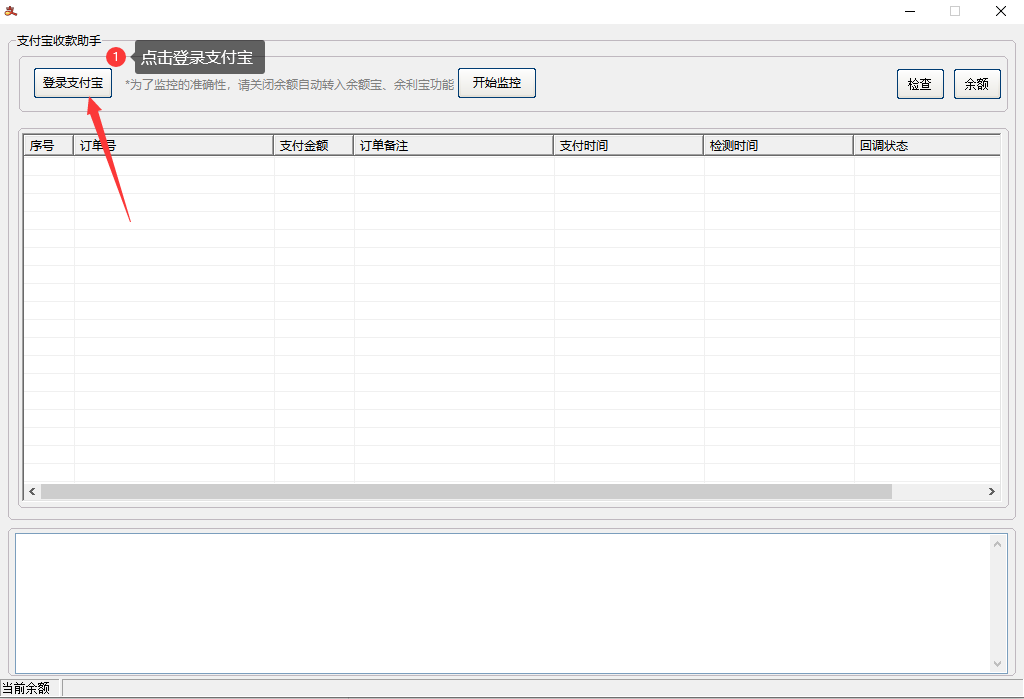
Task: Click the 支付金额 column header
Action: pos(313,145)
